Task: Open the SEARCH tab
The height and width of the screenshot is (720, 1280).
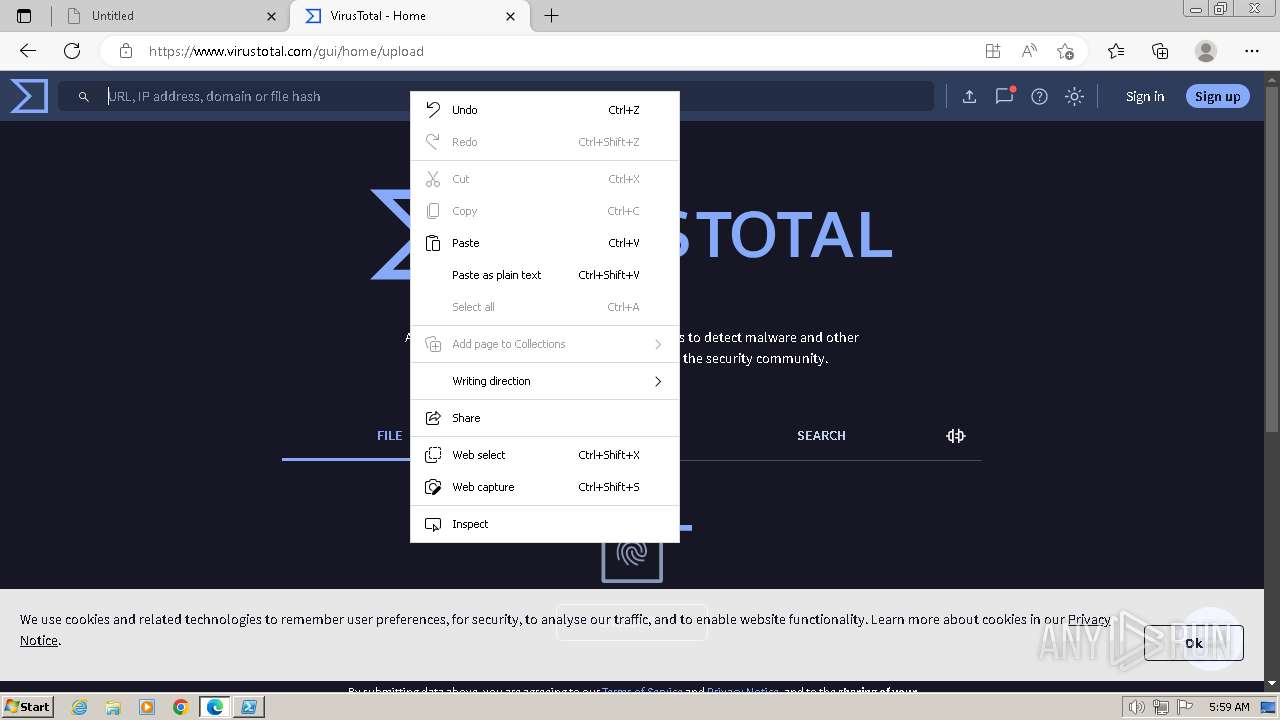Action: point(821,436)
